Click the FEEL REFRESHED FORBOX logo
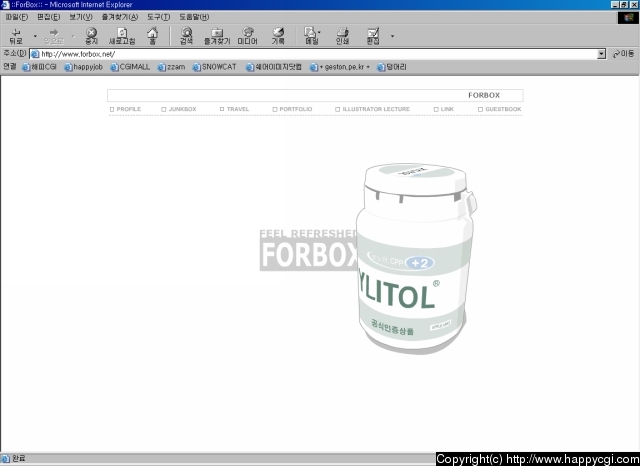The image size is (640, 466). (x=308, y=249)
